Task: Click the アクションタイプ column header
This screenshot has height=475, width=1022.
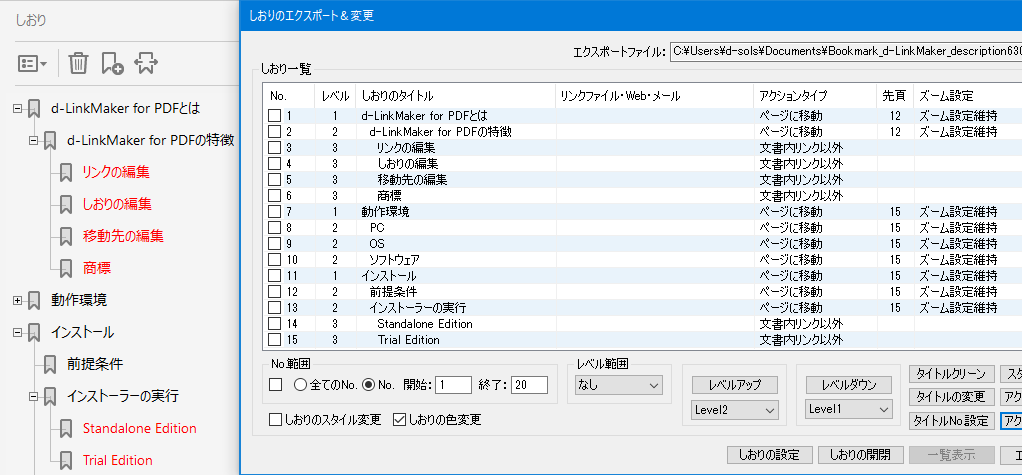Action: click(815, 96)
